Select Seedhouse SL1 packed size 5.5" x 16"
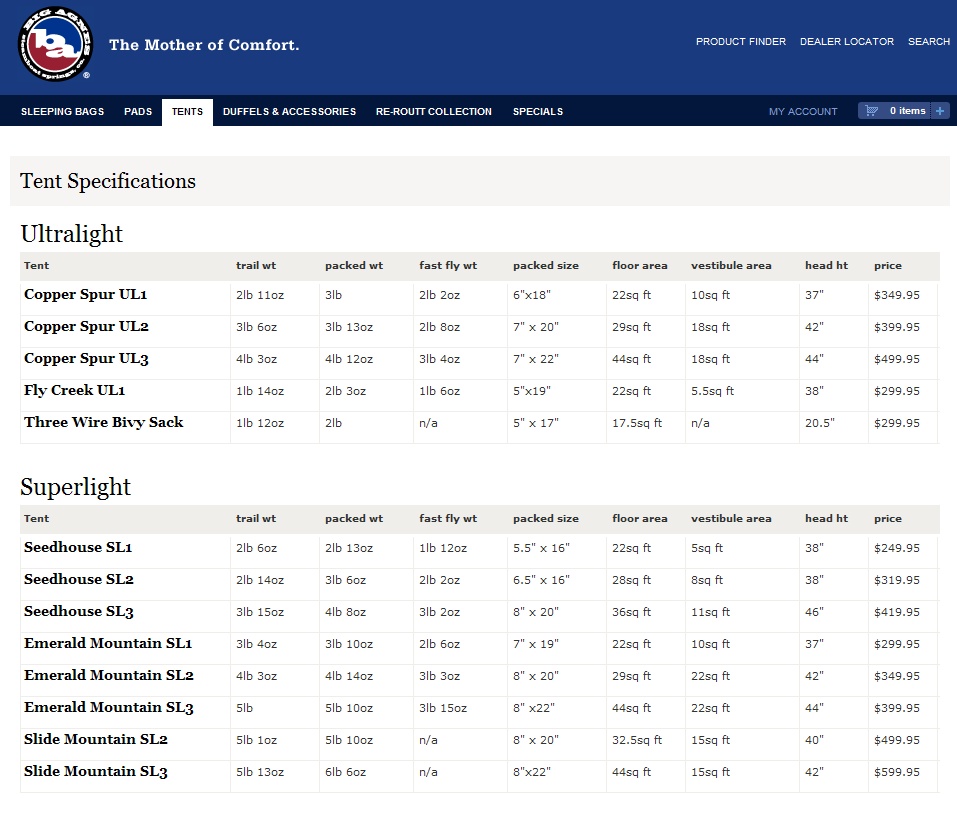Image resolution: width=957 pixels, height=817 pixels. pos(541,549)
